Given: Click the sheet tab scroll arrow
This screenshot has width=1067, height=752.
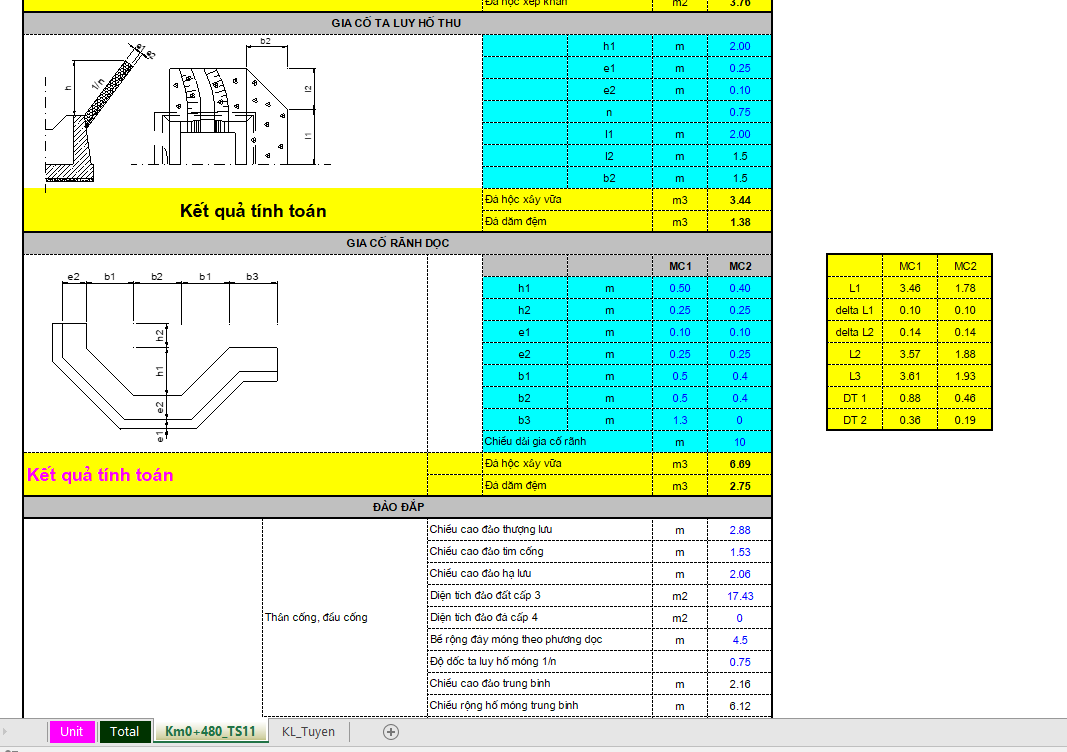Looking at the screenshot, I should pos(5,731).
